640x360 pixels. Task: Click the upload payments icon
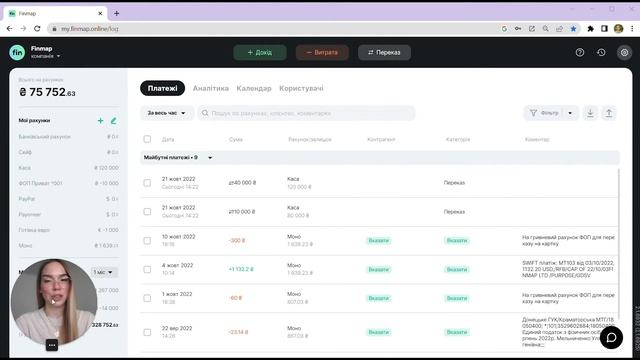click(609, 113)
